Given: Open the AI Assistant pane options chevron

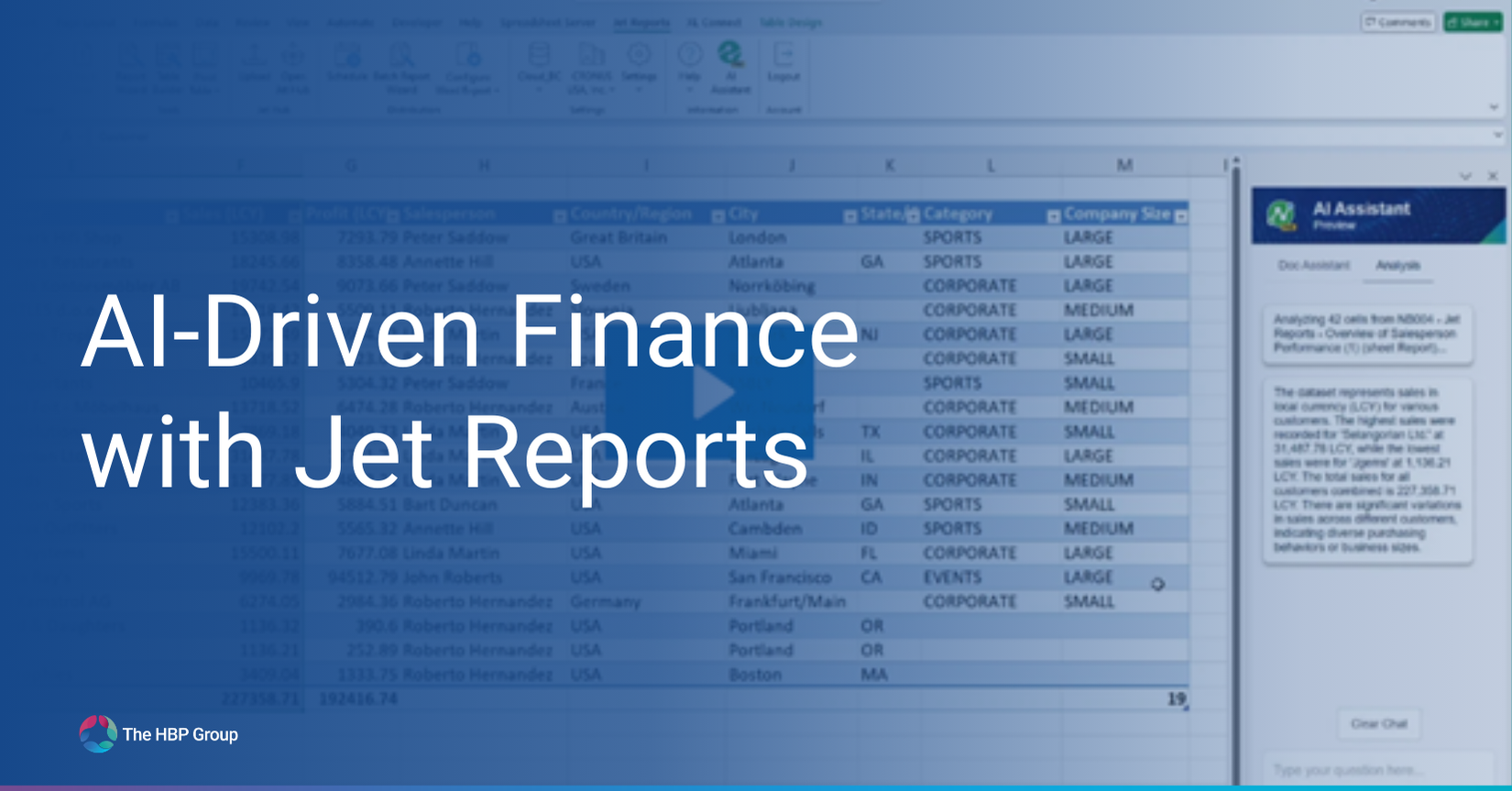Looking at the screenshot, I should pyautogui.click(x=1465, y=175).
